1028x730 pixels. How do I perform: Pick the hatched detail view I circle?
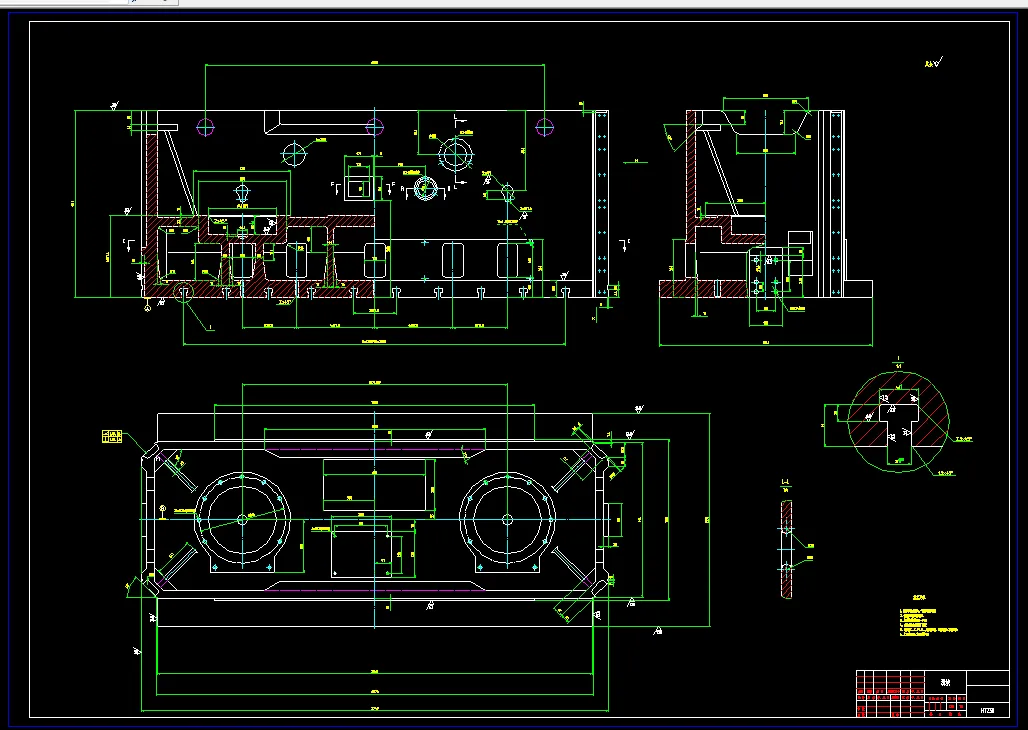[898, 421]
